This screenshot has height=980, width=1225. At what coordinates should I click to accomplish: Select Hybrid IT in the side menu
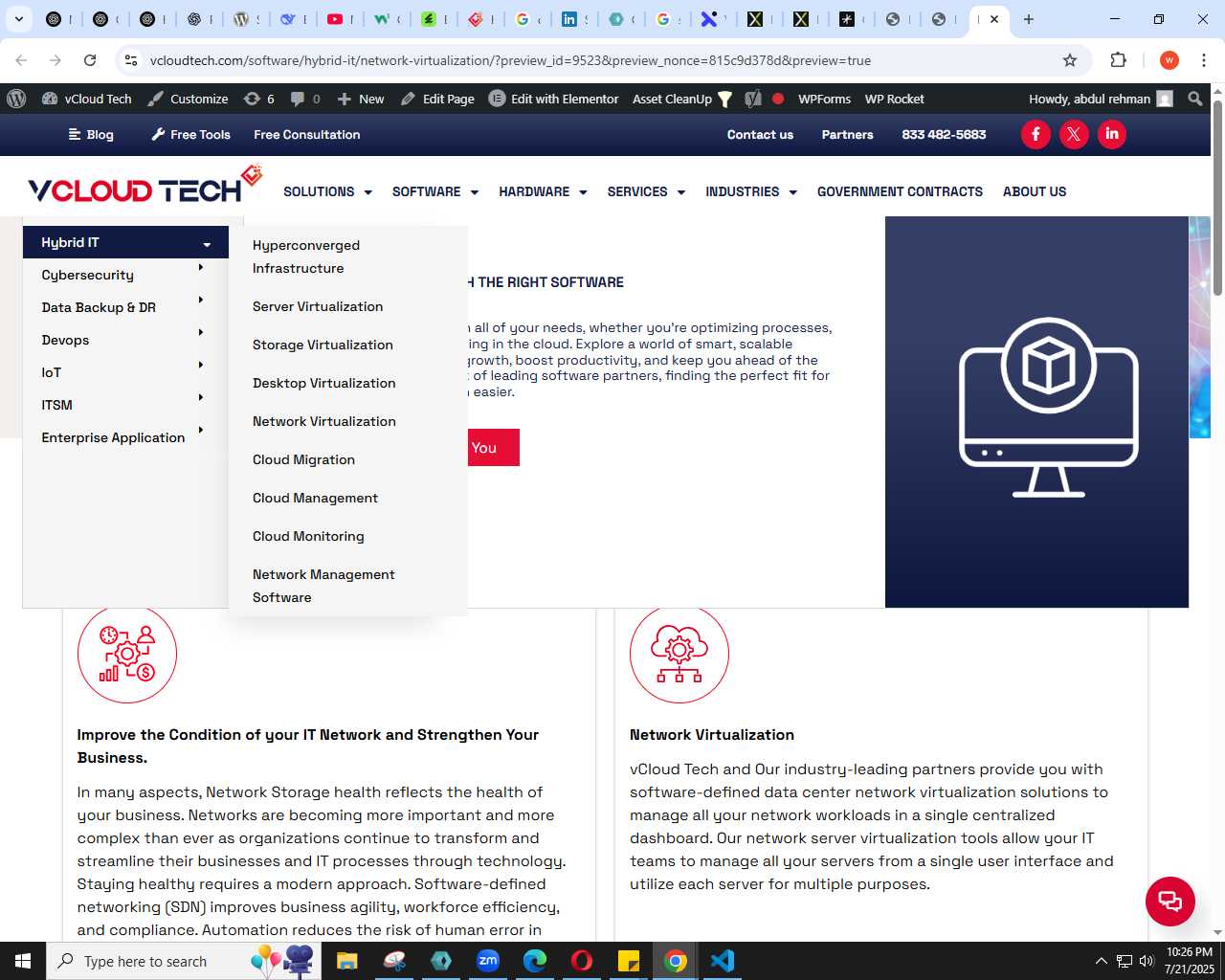point(125,242)
